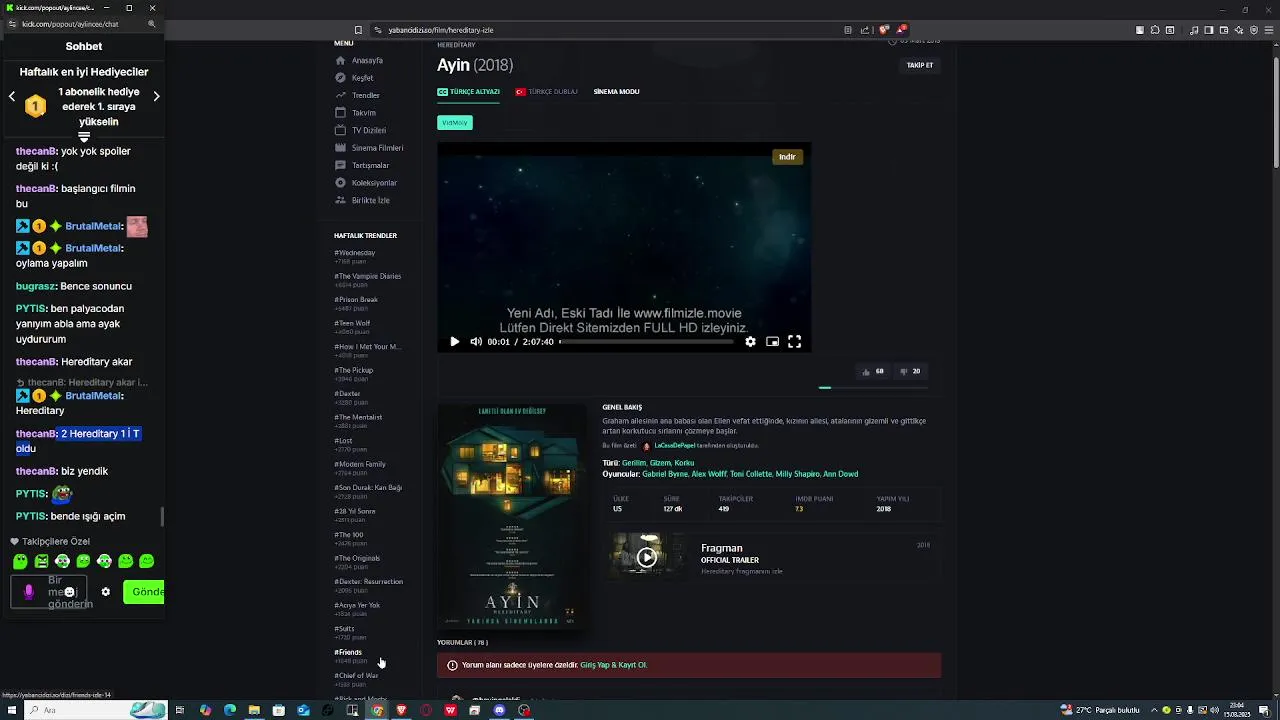Collapse the weekly gifts banner handle
This screenshot has width=1280, height=720.
click(x=84, y=137)
